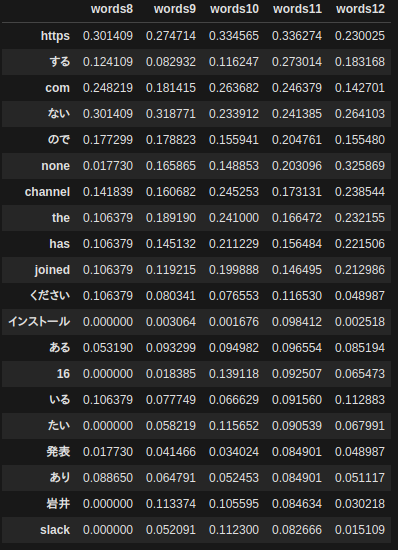Click cell value 0.088650

click(x=108, y=477)
